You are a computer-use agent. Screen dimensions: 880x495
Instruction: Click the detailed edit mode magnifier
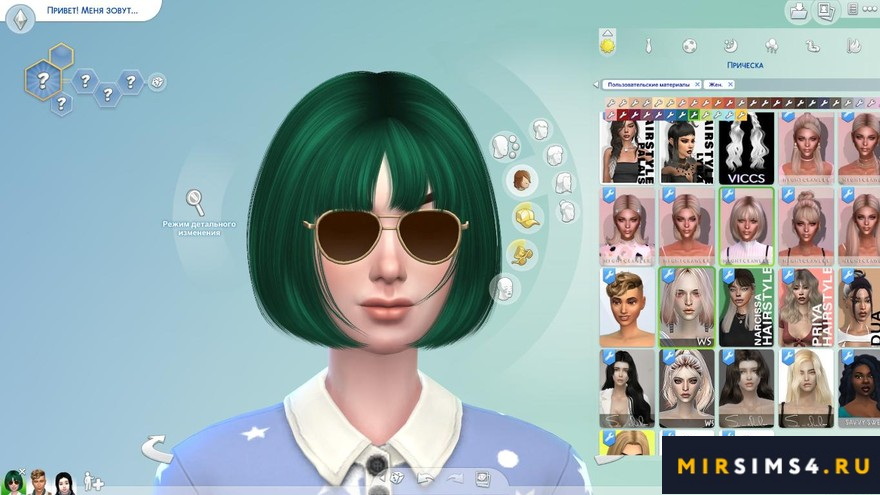(195, 202)
